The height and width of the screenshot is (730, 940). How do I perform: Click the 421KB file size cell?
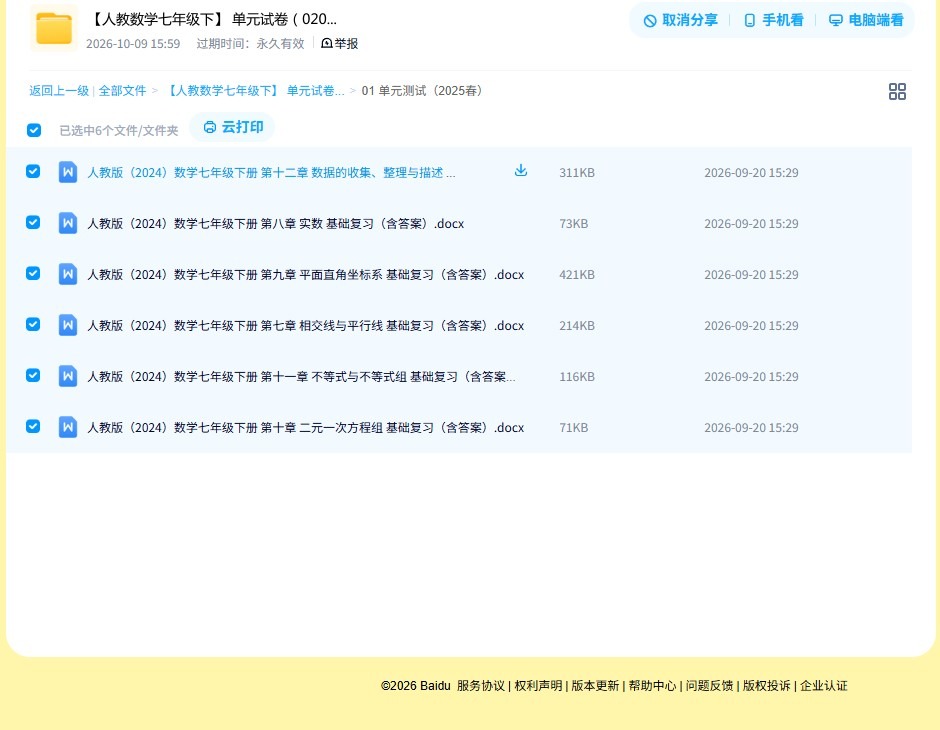click(577, 274)
